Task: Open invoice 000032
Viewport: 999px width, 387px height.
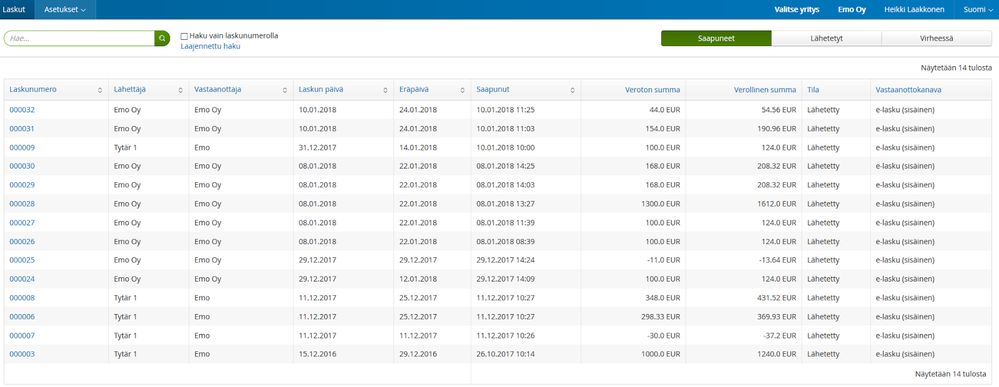Action: [x=22, y=110]
